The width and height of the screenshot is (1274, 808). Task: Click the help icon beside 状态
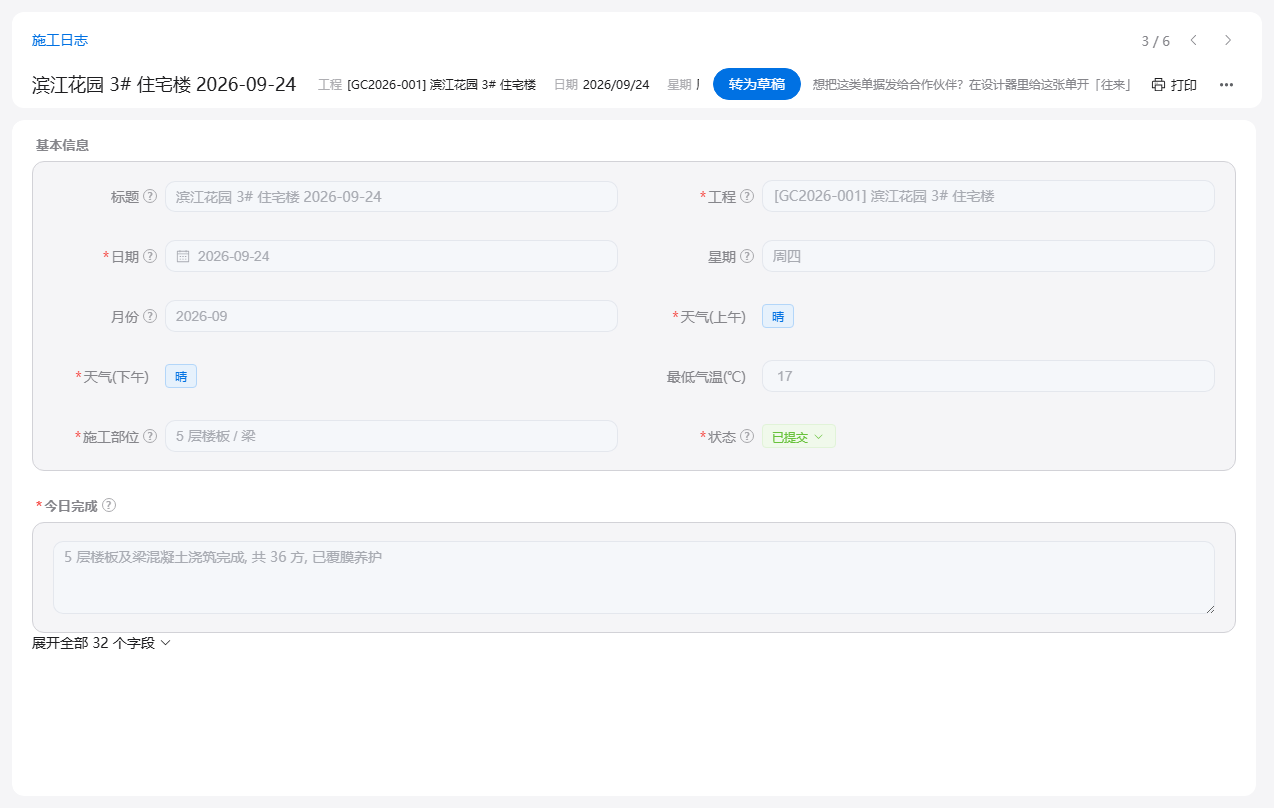(x=747, y=436)
